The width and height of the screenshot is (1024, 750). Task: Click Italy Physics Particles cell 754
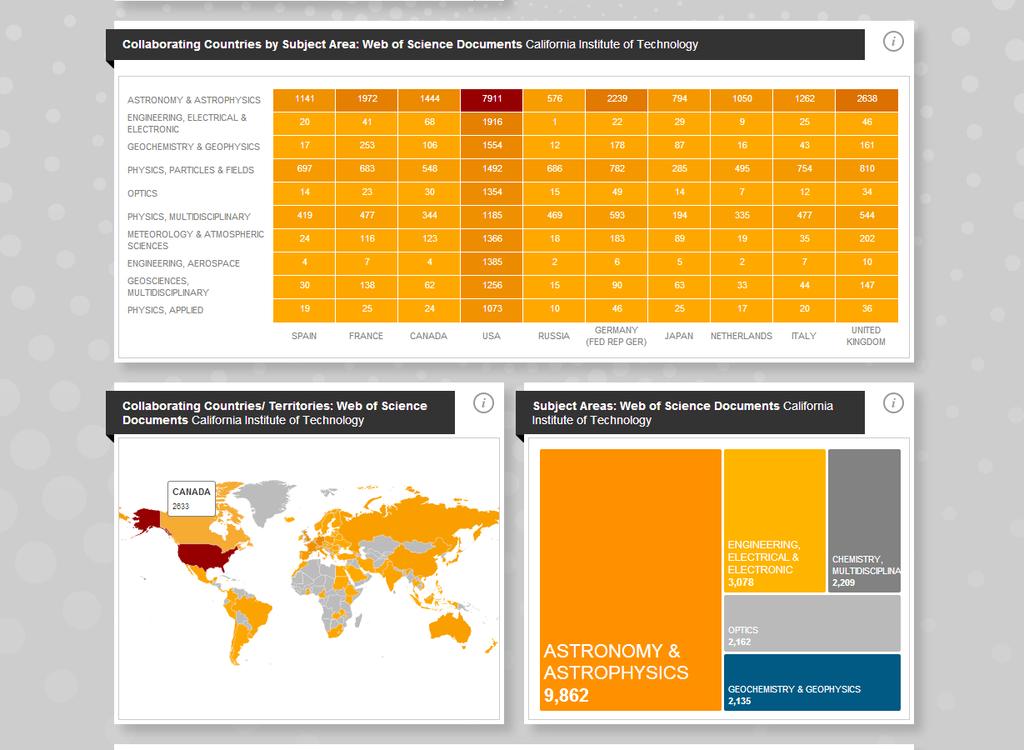coord(804,170)
